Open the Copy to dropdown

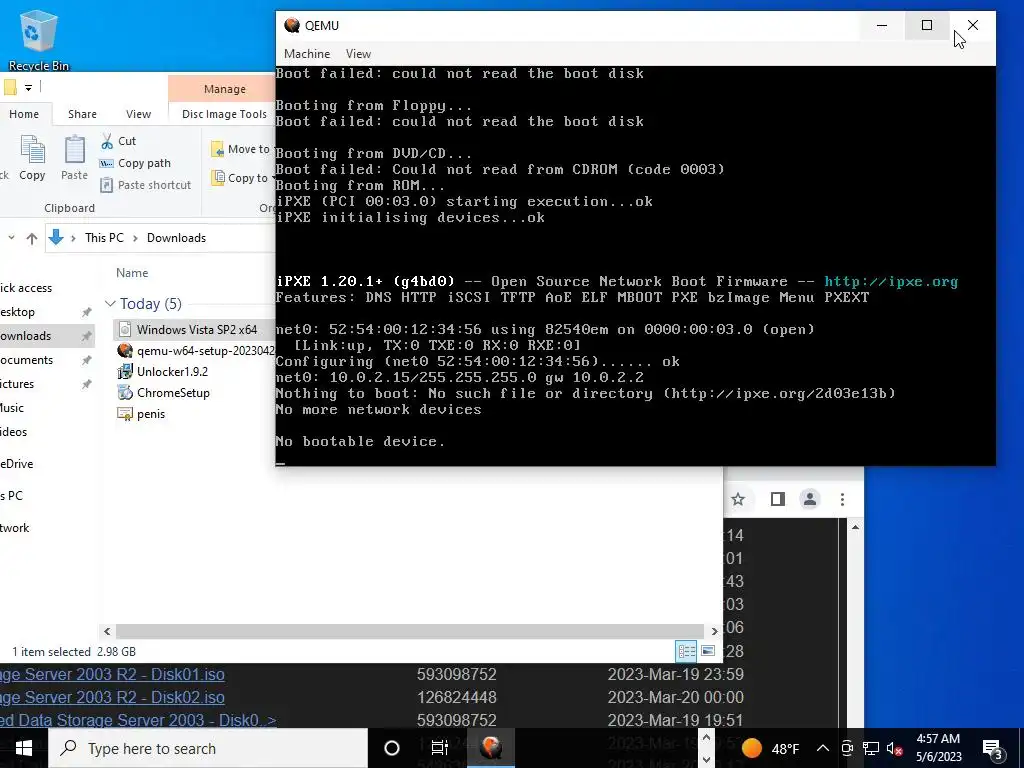point(242,178)
